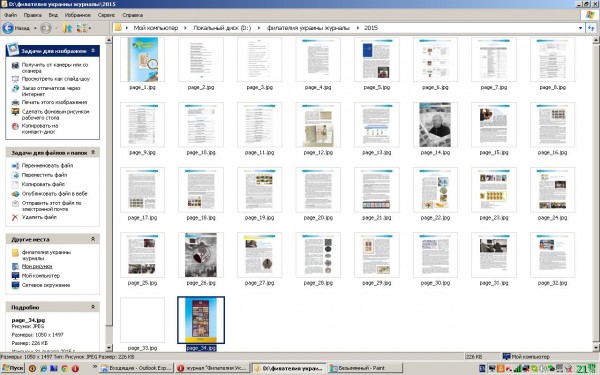600x375 pixels.
Task: Open My Pictures link in Other Places
Action: click(37, 266)
